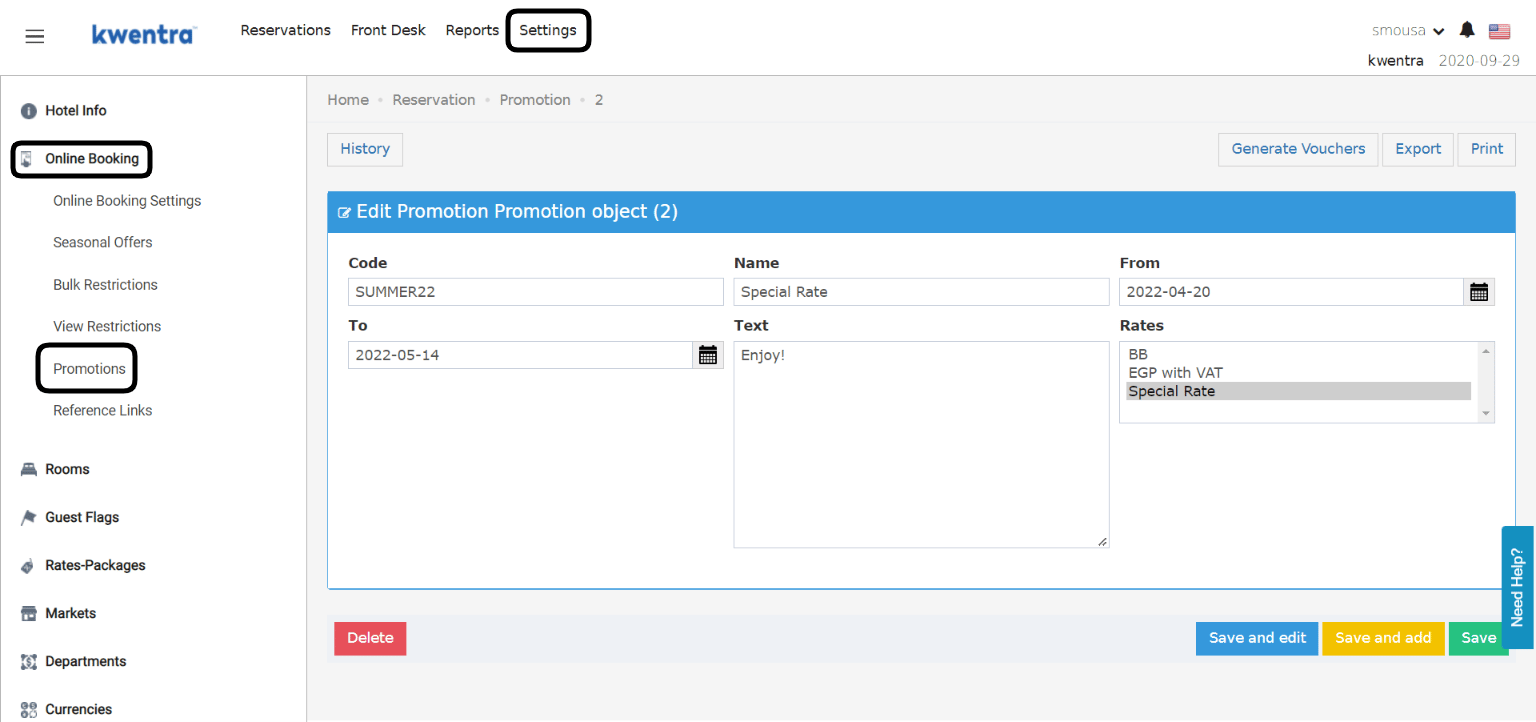This screenshot has height=722, width=1536.
Task: Open Bulk Restrictions page
Action: click(105, 285)
